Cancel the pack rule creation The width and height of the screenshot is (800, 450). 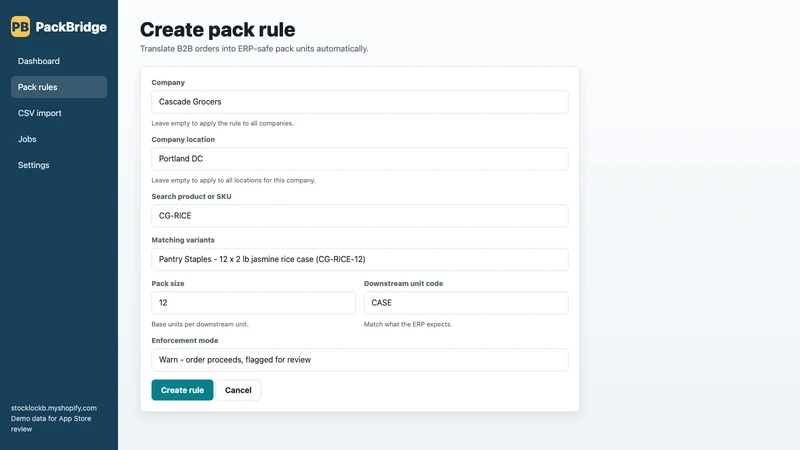(x=238, y=390)
